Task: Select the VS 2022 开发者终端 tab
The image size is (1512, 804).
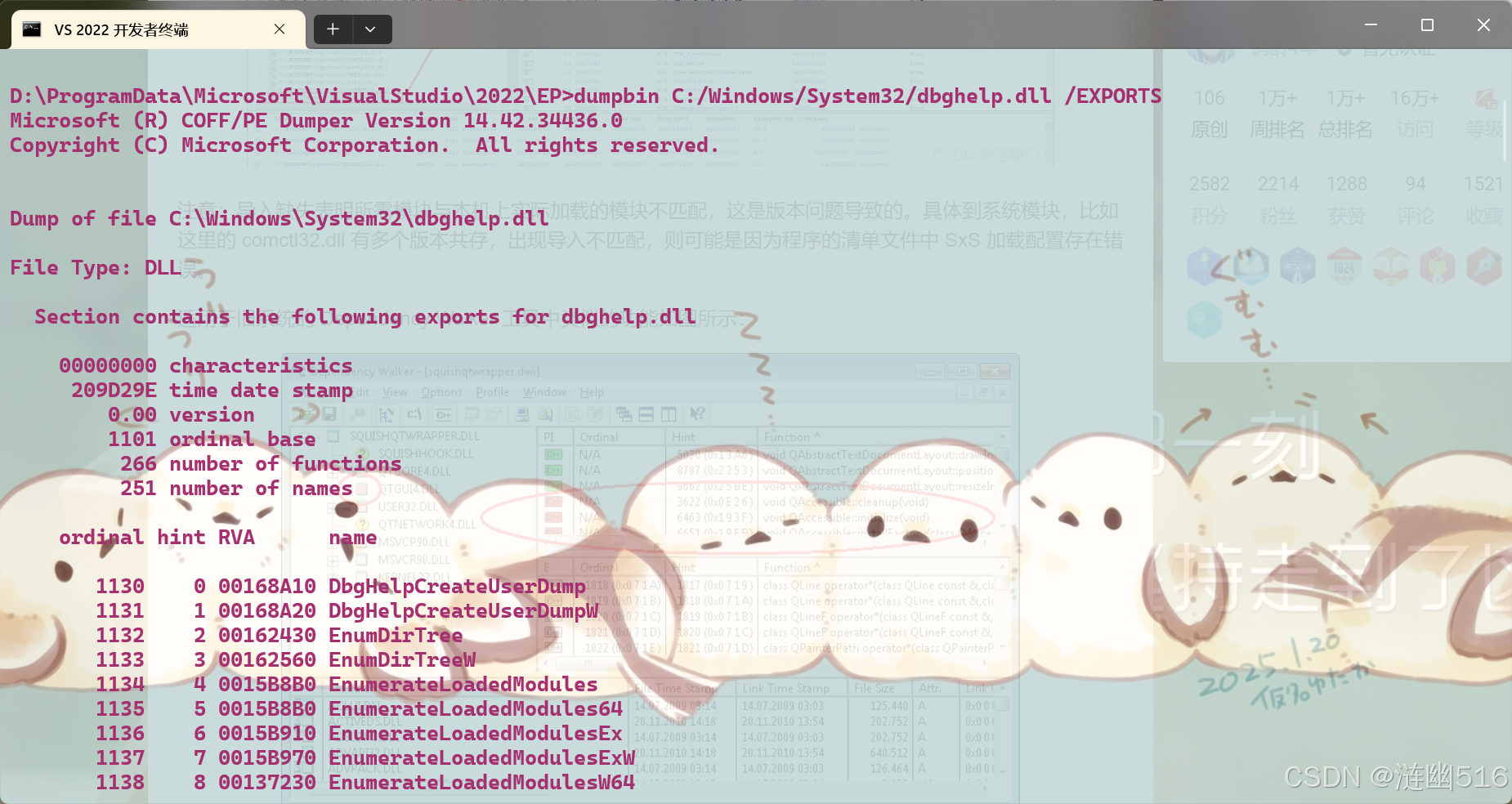Action: [159, 29]
